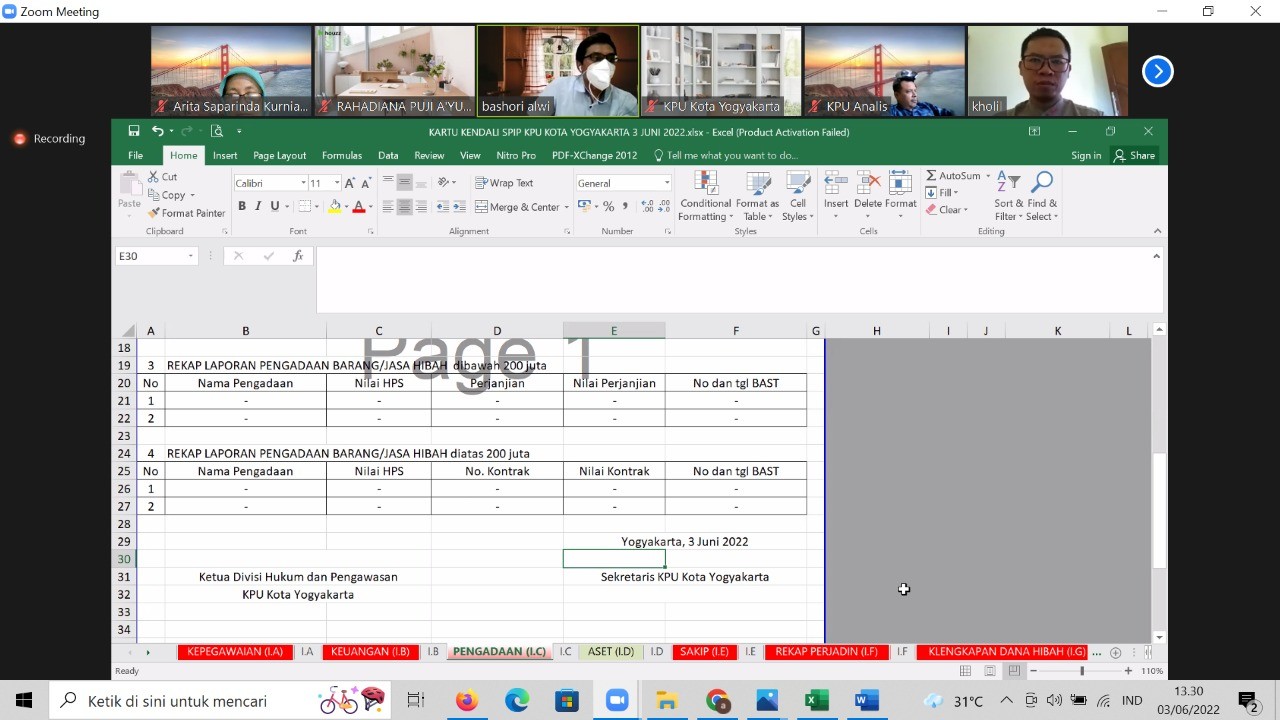Click the Share button
Viewport: 1280px width, 720px height.
tap(1134, 155)
